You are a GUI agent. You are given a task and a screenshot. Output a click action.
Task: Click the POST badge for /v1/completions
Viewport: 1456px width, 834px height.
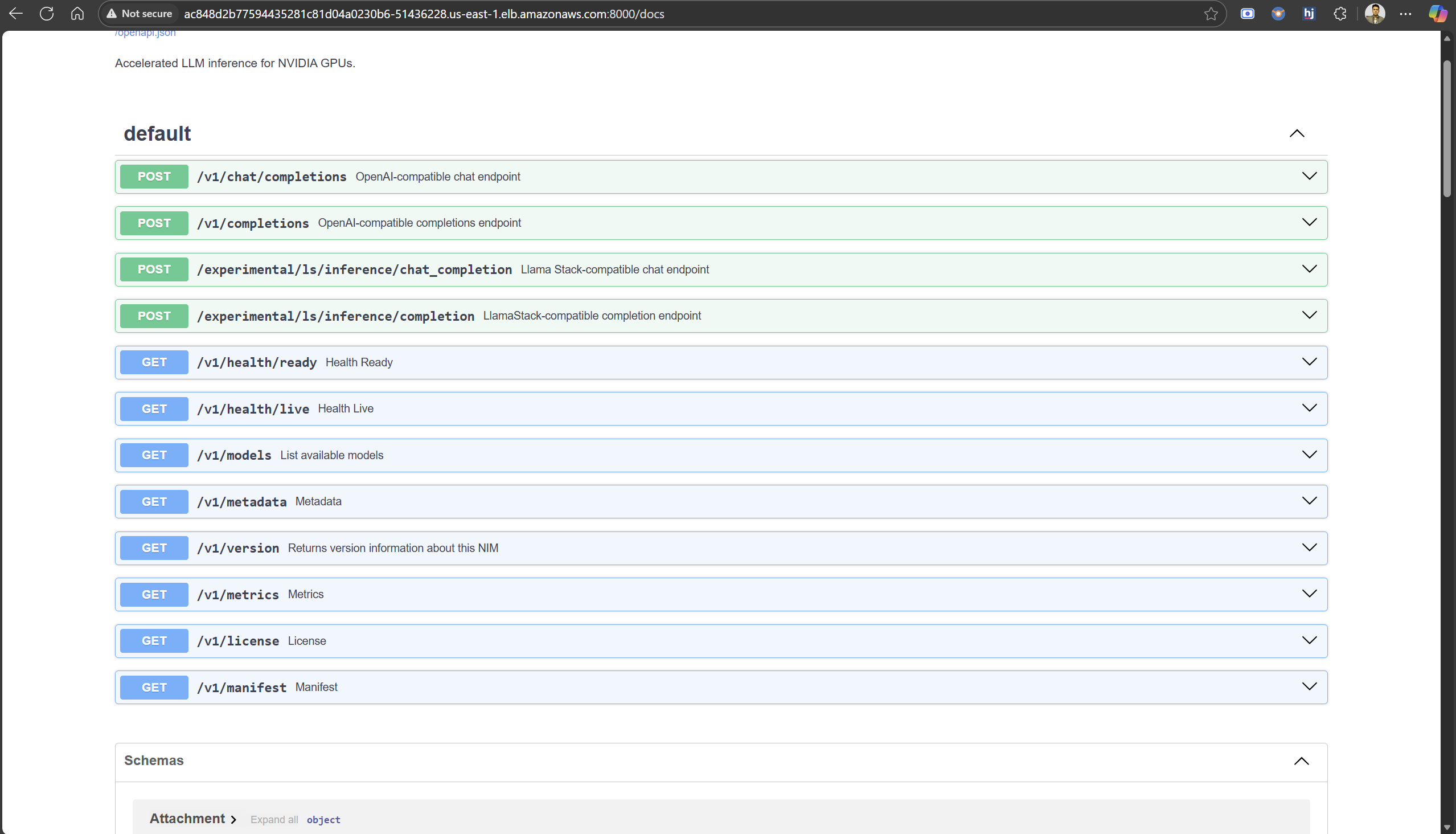pos(154,223)
